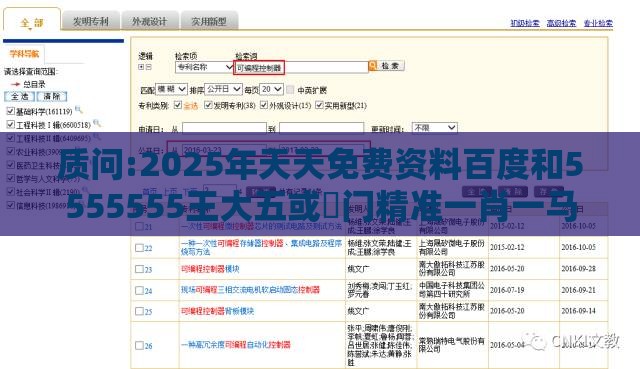Toggle the 全选 patent category checkbox
The height and width of the screenshot is (369, 640).
point(178,105)
